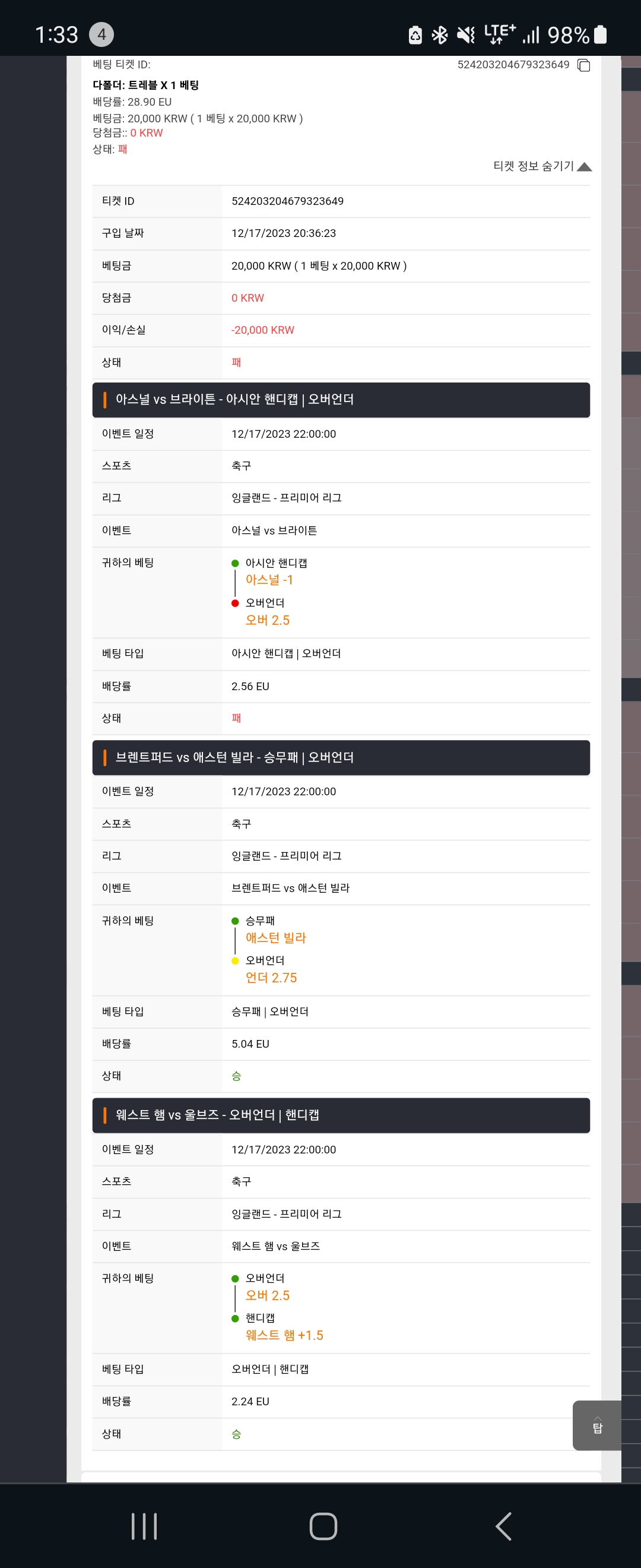Tap the 웨스트 햄 +1.5 selection
Screen dimensions: 641x1568
pos(284,1335)
